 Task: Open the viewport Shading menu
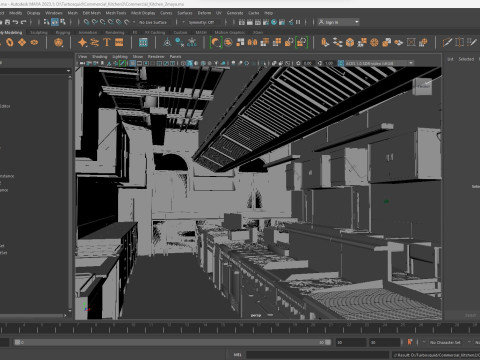coord(99,56)
